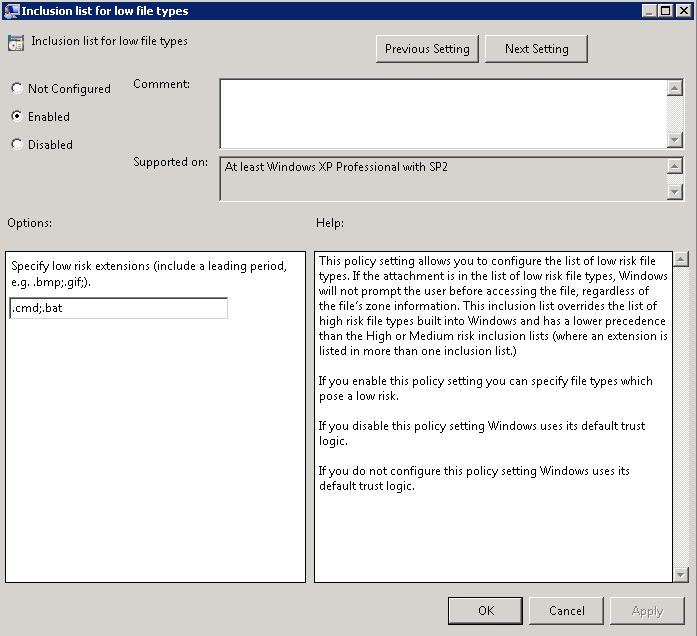The width and height of the screenshot is (697, 636).
Task: Click inside the Comment text box
Action: click(x=443, y=114)
